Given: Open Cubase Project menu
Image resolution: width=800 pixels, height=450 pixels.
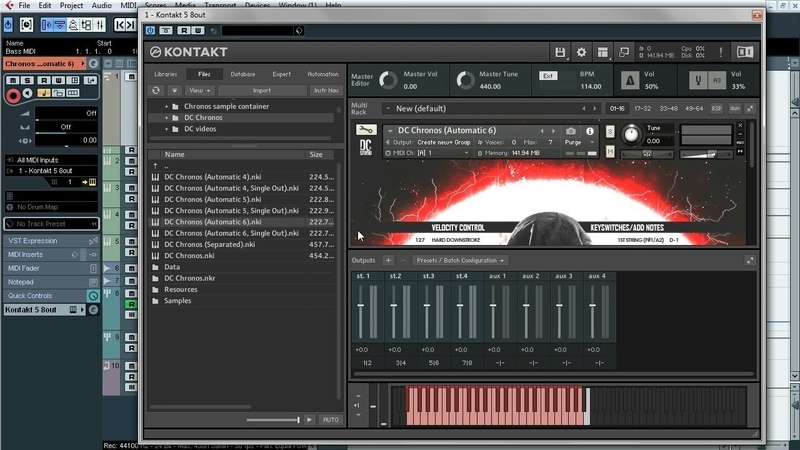Looking at the screenshot, I should (x=71, y=5).
